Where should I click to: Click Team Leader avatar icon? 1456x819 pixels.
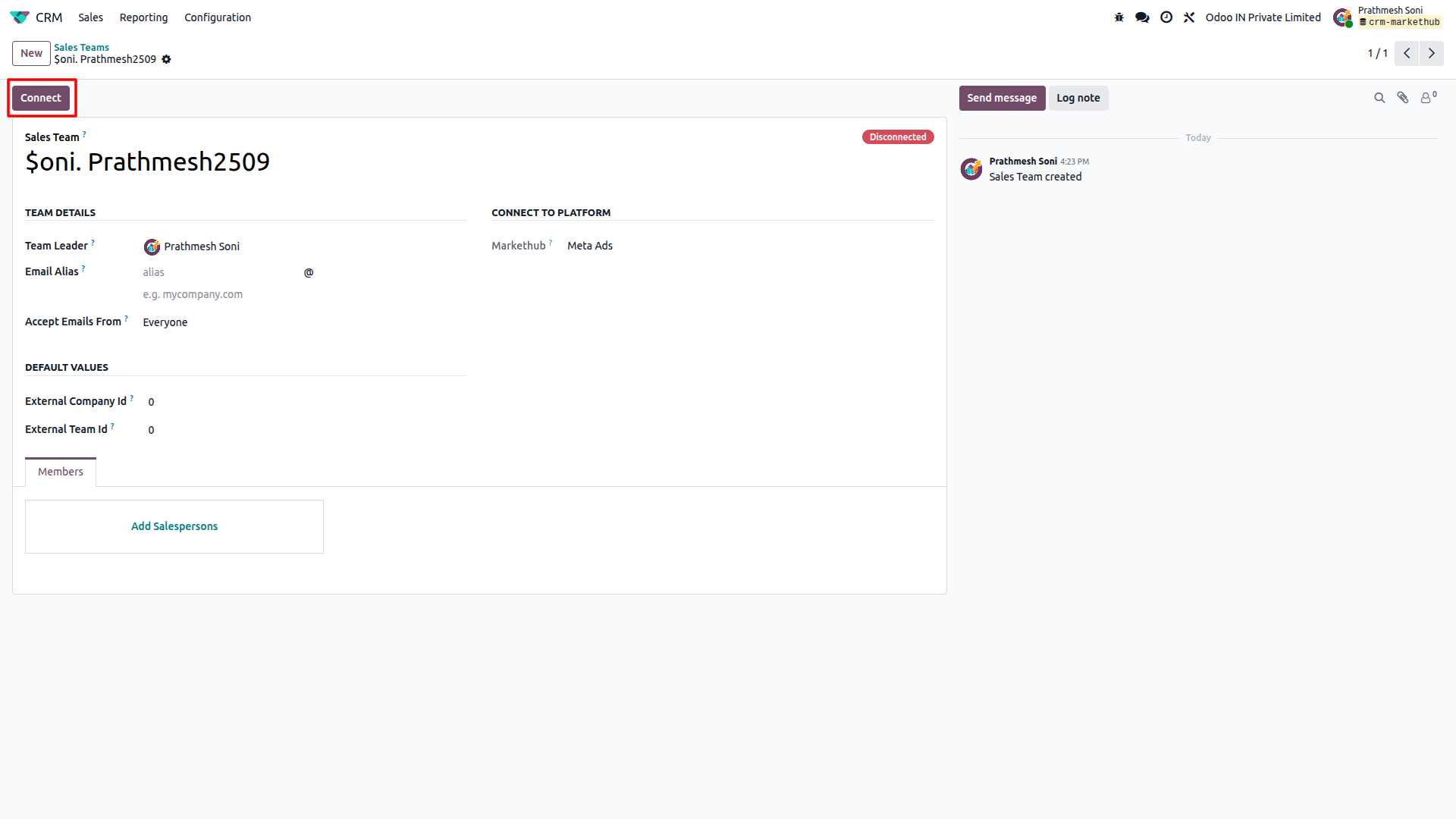point(152,246)
